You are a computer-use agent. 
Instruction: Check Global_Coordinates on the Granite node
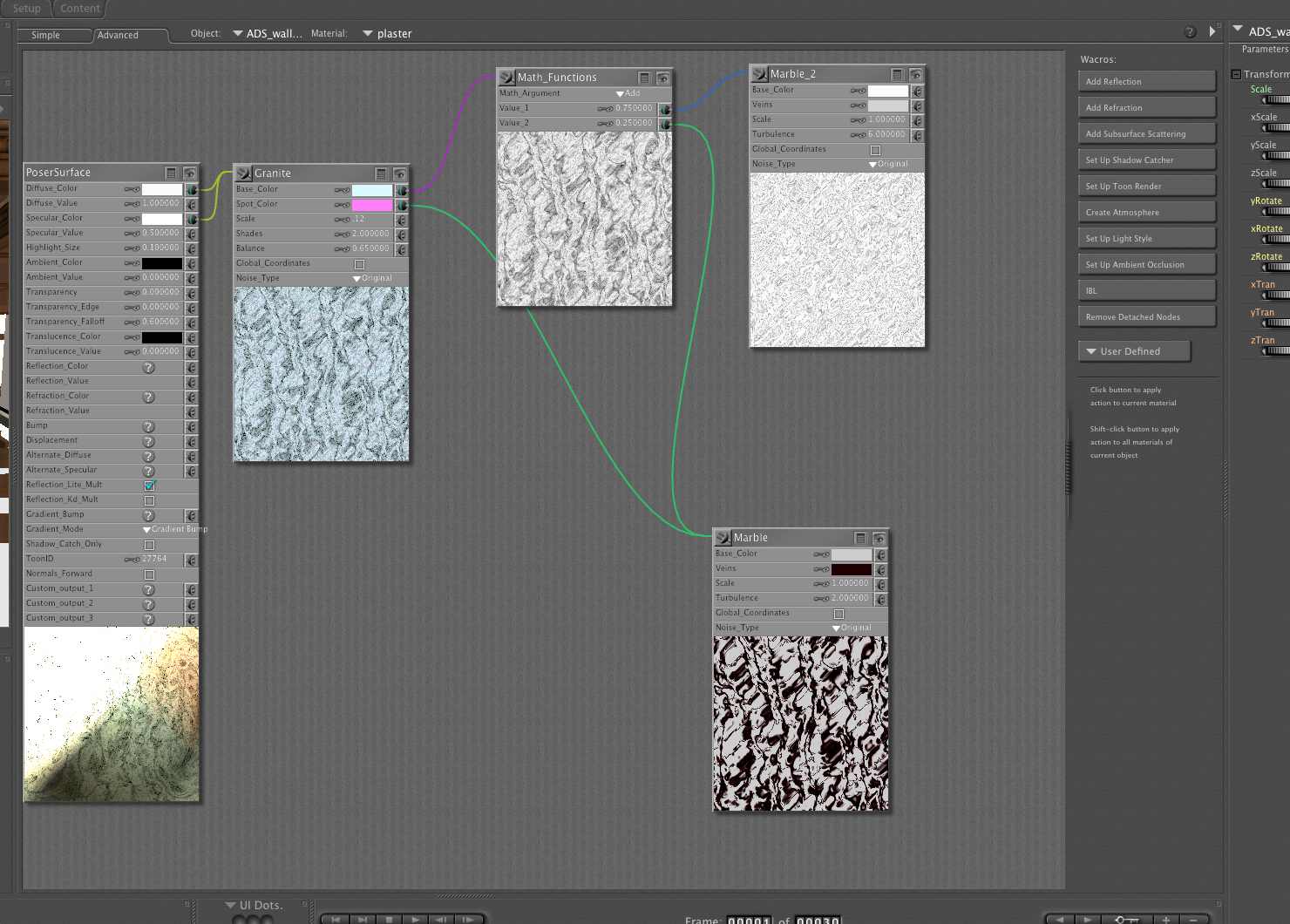359,264
